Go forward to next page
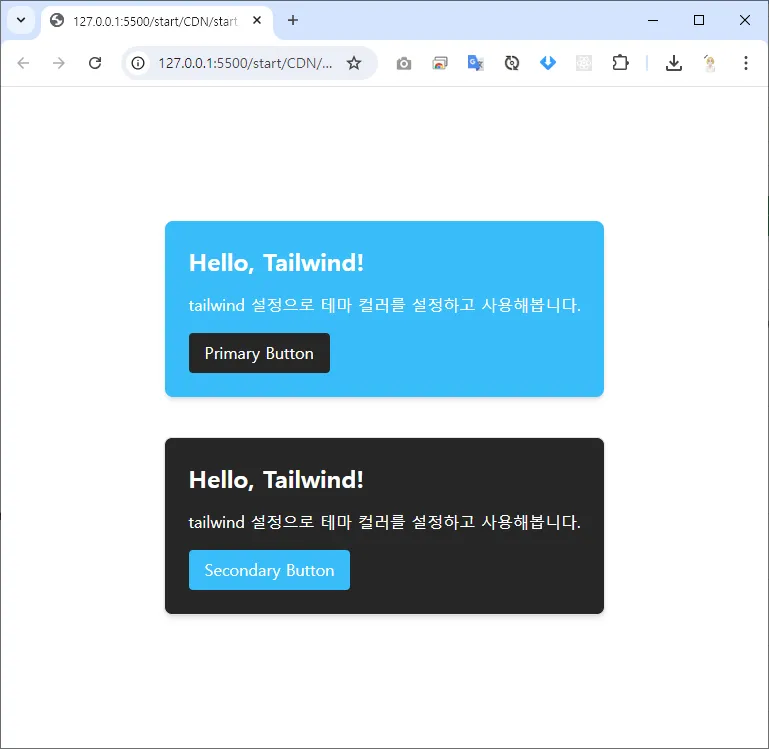769x749 pixels. [59, 63]
